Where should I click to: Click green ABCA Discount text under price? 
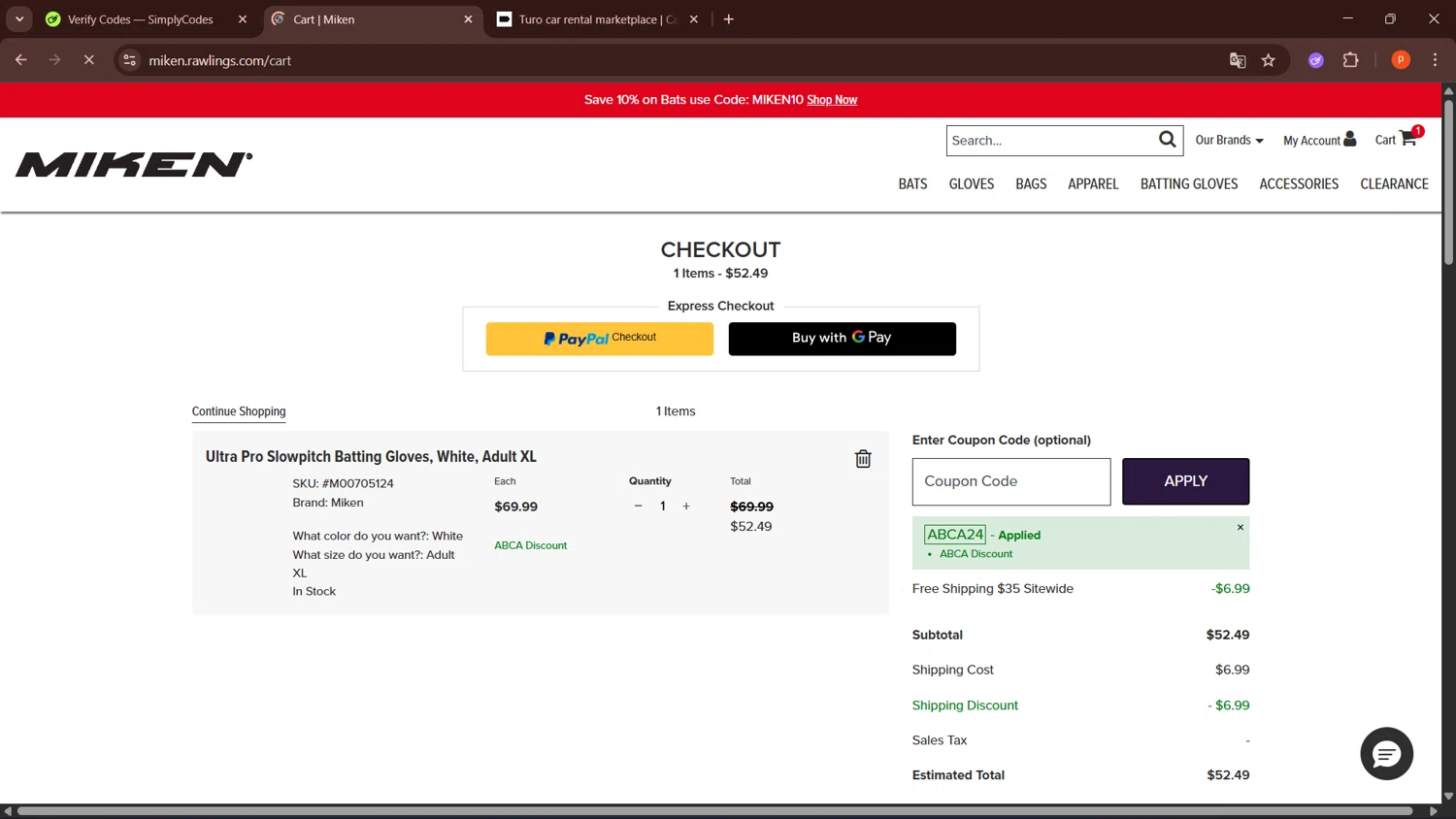click(x=530, y=545)
